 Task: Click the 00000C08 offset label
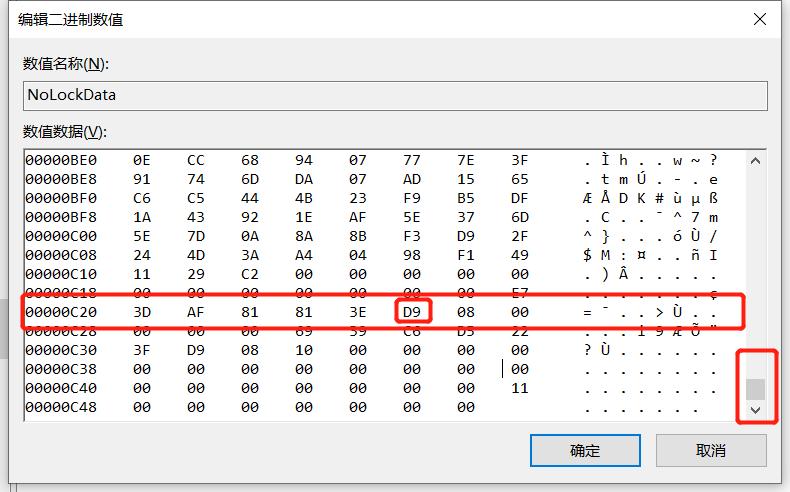tap(61, 255)
